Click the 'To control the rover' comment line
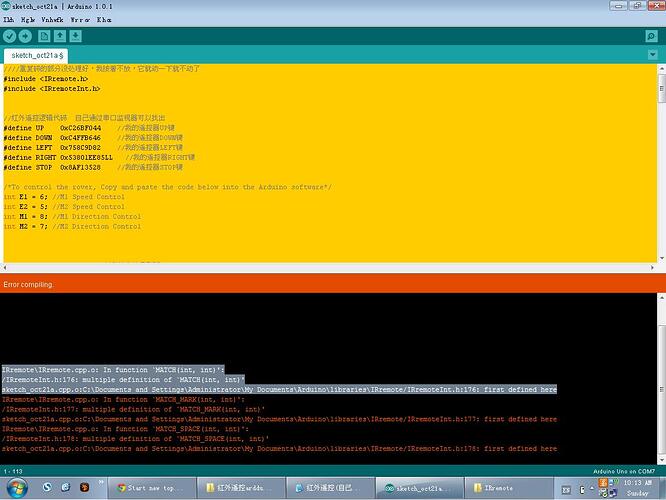 click(x=168, y=187)
